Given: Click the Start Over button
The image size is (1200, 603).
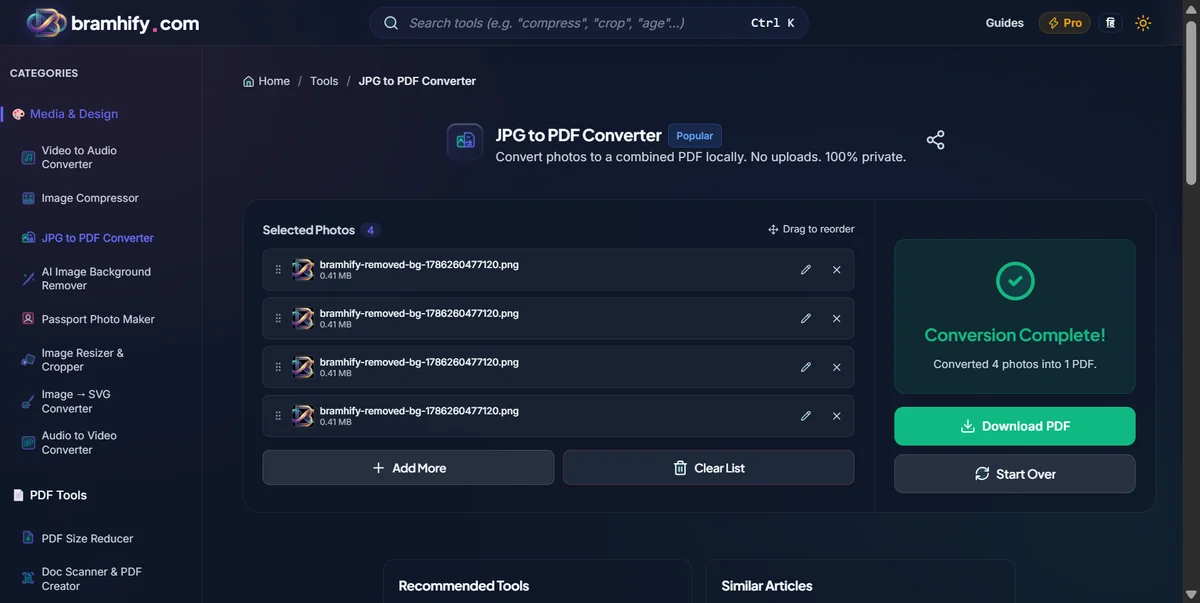Looking at the screenshot, I should [1015, 474].
